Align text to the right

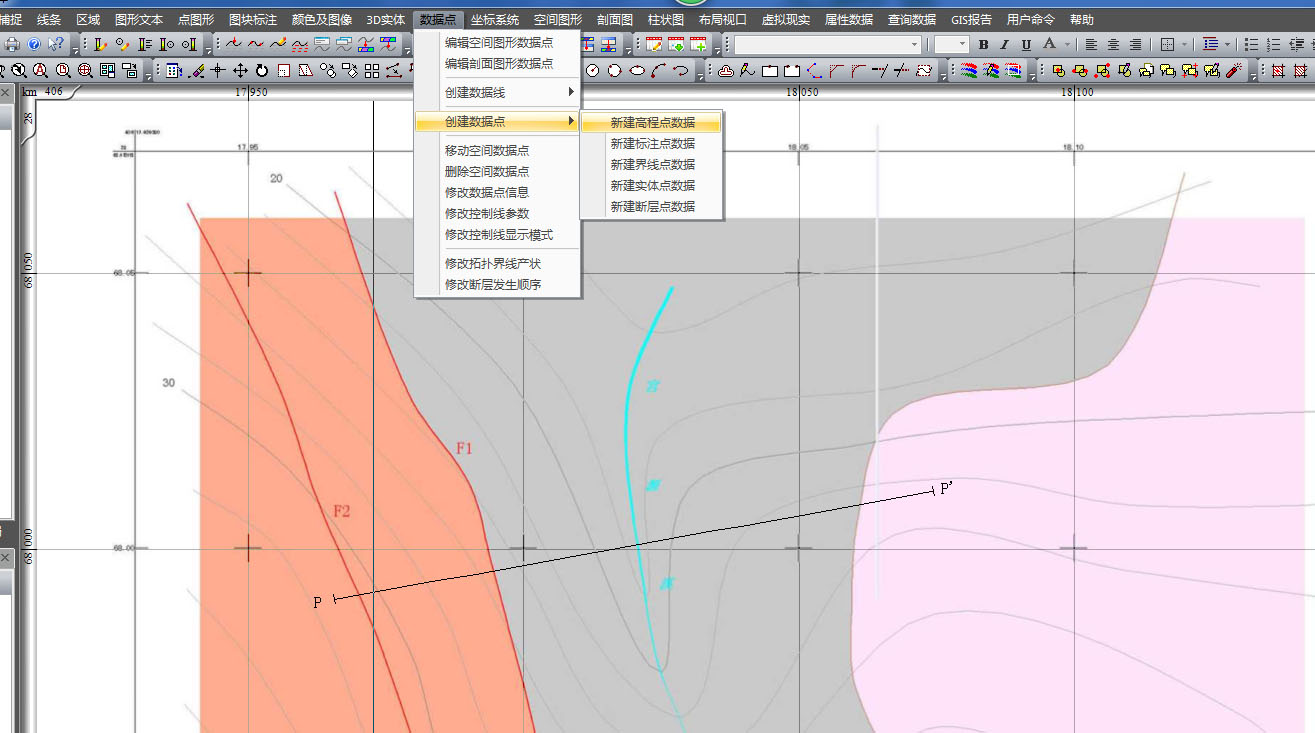(1135, 44)
